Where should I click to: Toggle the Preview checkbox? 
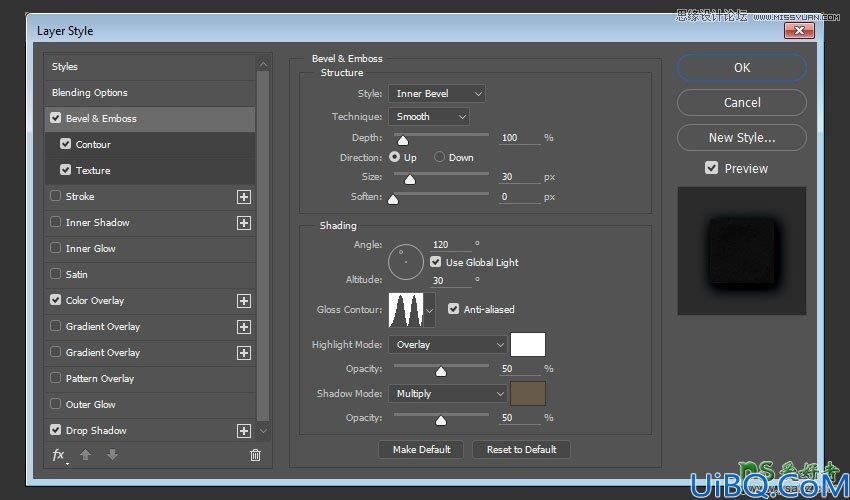[711, 168]
